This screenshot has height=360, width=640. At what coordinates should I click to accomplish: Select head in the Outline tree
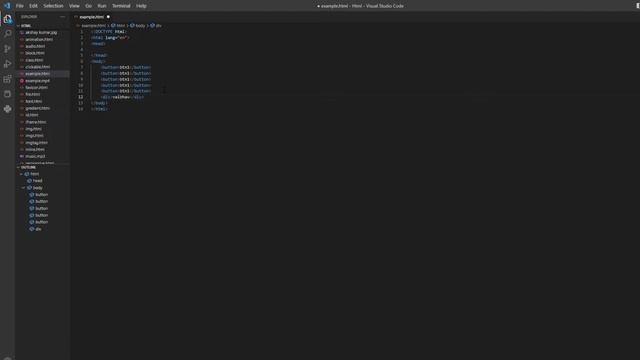[38, 180]
